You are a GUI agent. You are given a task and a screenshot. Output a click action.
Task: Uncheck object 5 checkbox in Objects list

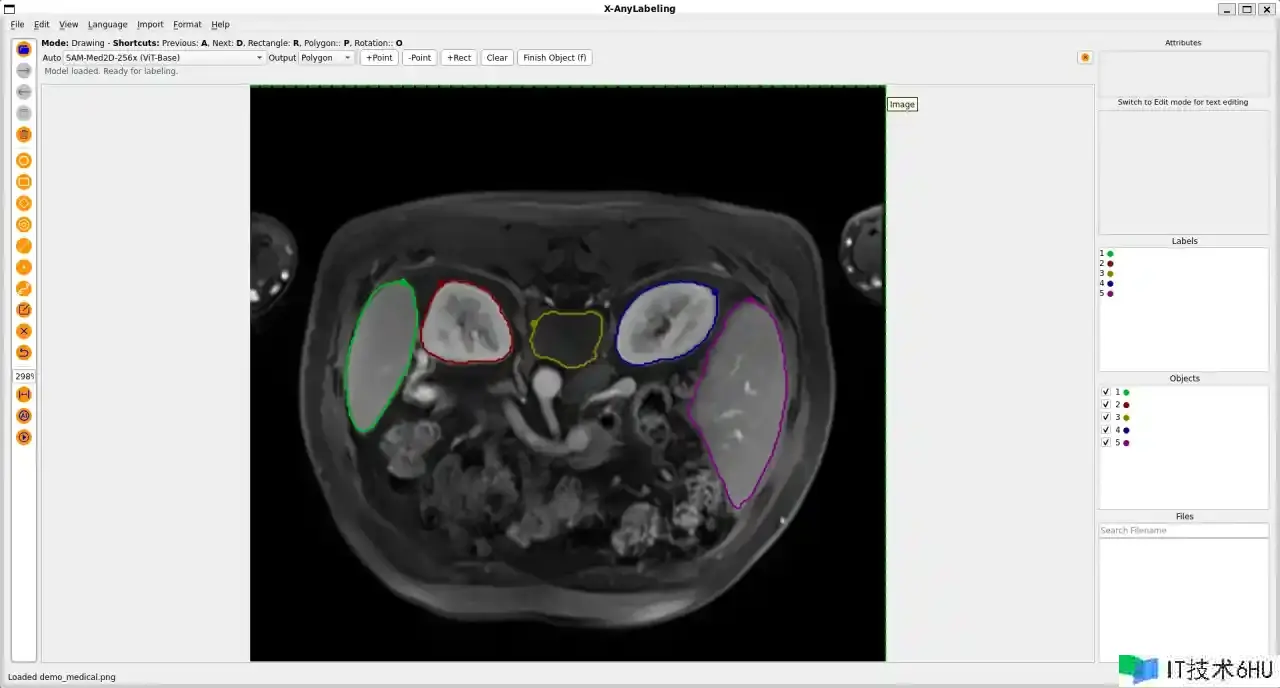[1106, 442]
